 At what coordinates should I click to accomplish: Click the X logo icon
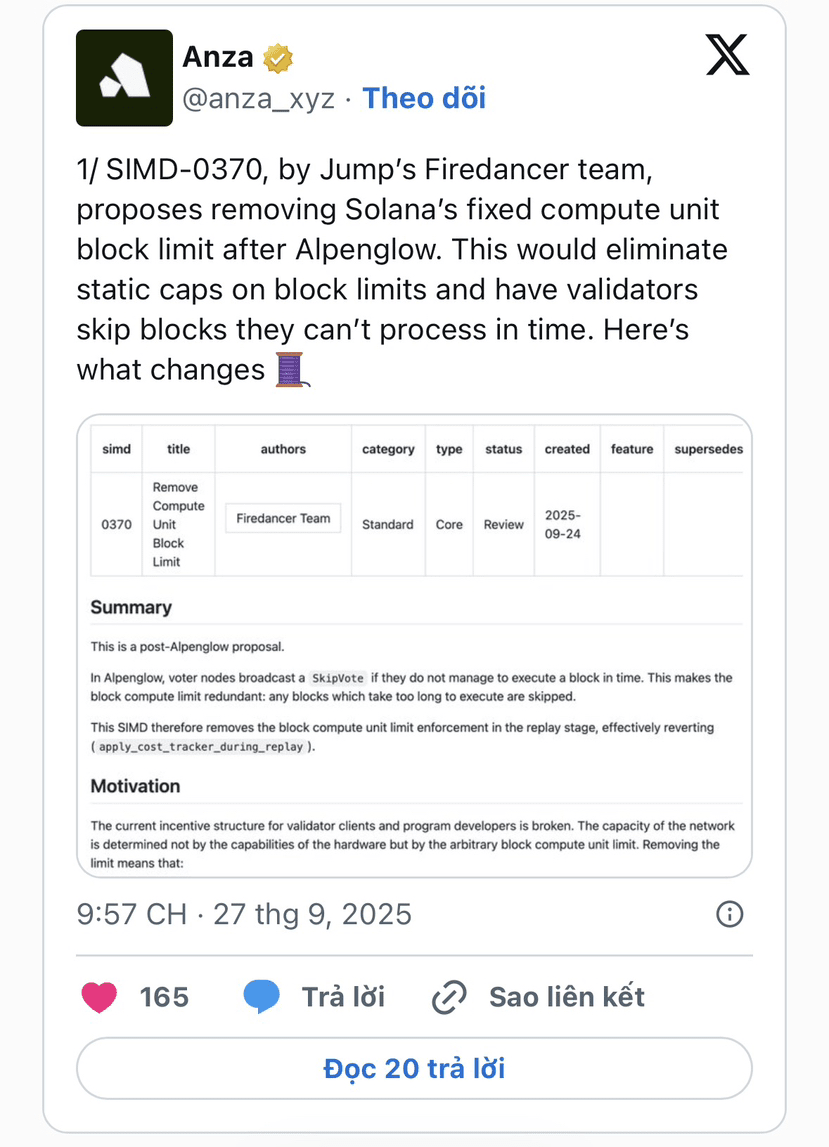tap(727, 55)
